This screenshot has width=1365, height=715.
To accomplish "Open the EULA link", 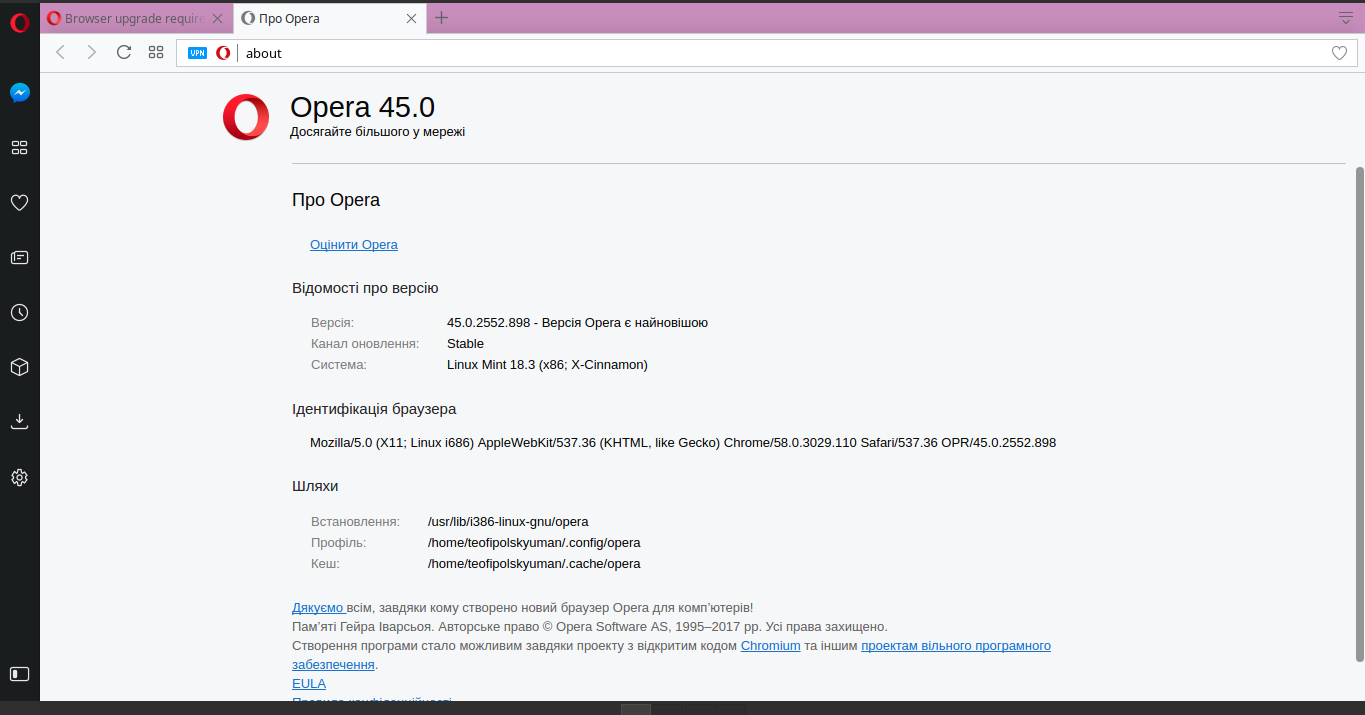I will 309,684.
